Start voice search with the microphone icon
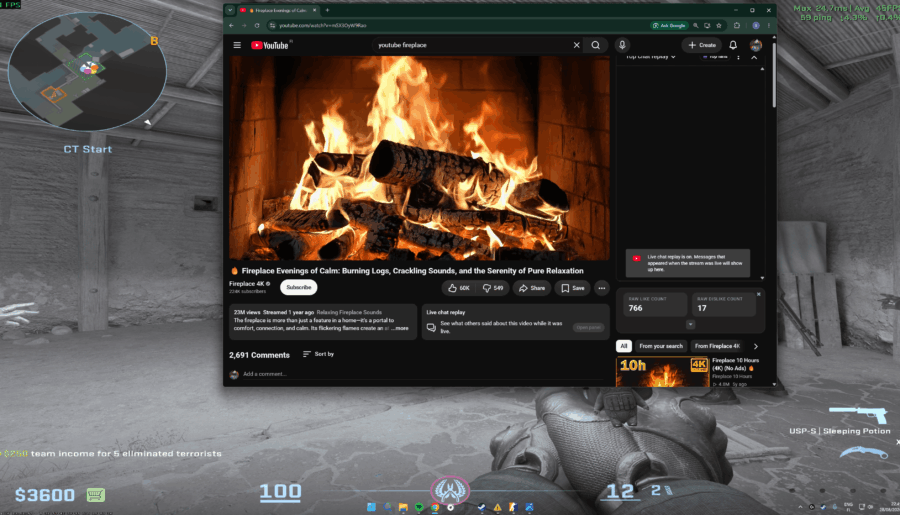This screenshot has height=515, width=900. (x=622, y=45)
